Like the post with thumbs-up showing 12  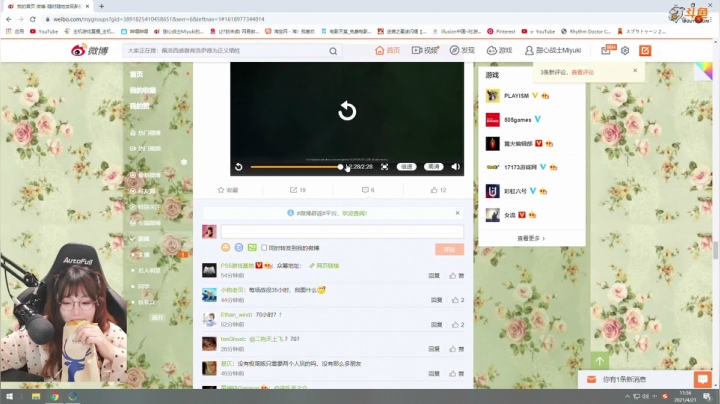click(x=438, y=190)
